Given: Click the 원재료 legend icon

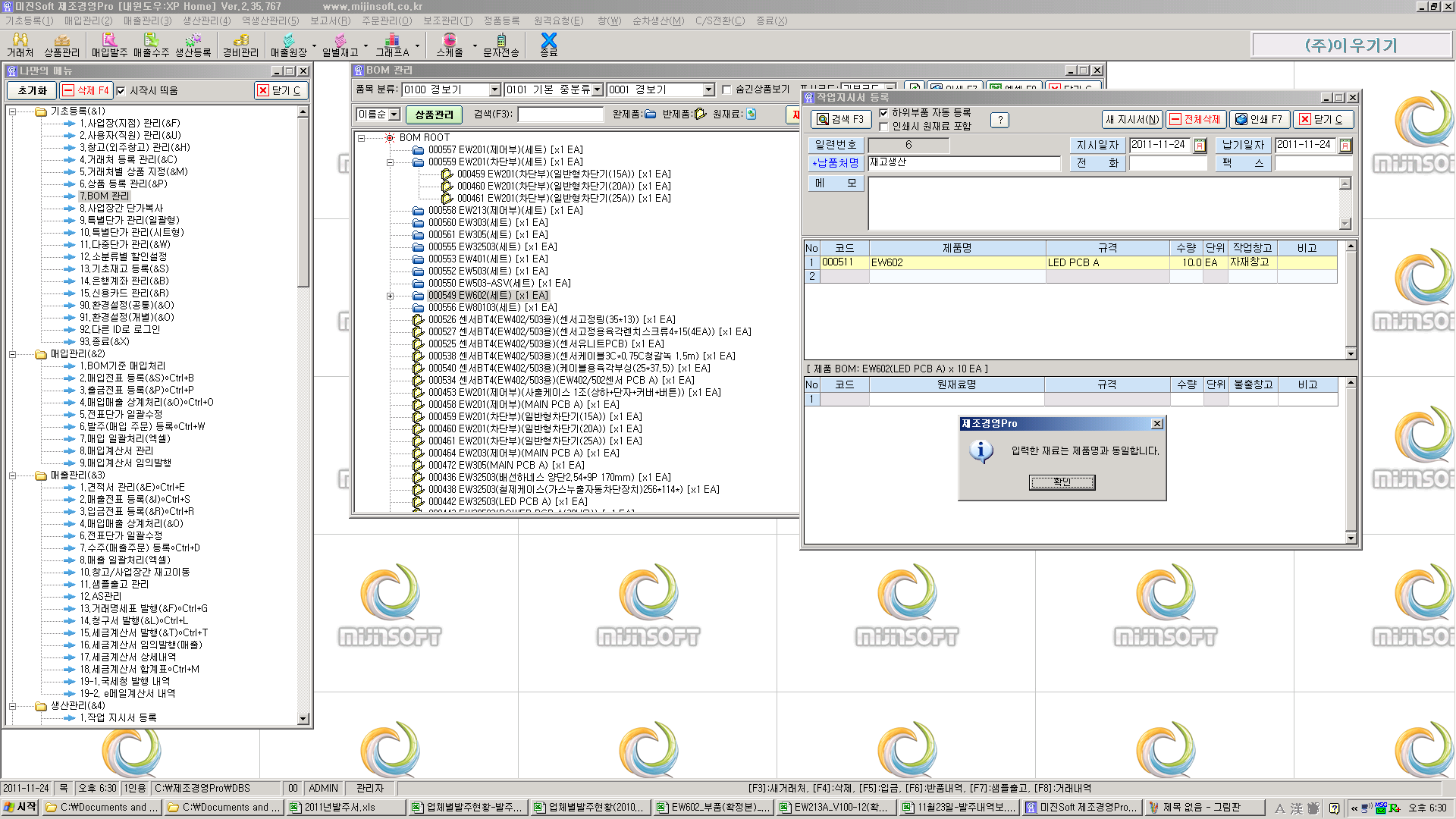Looking at the screenshot, I should (751, 114).
